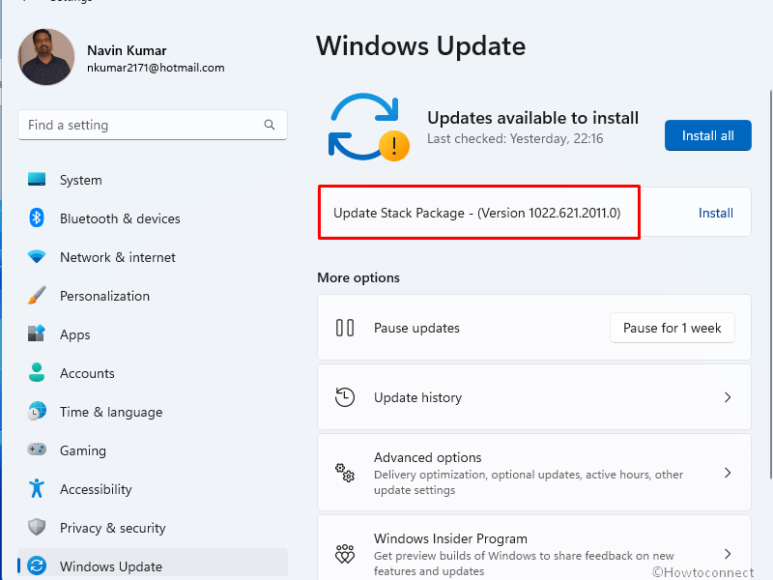Click the search magnifier icon

(x=269, y=125)
